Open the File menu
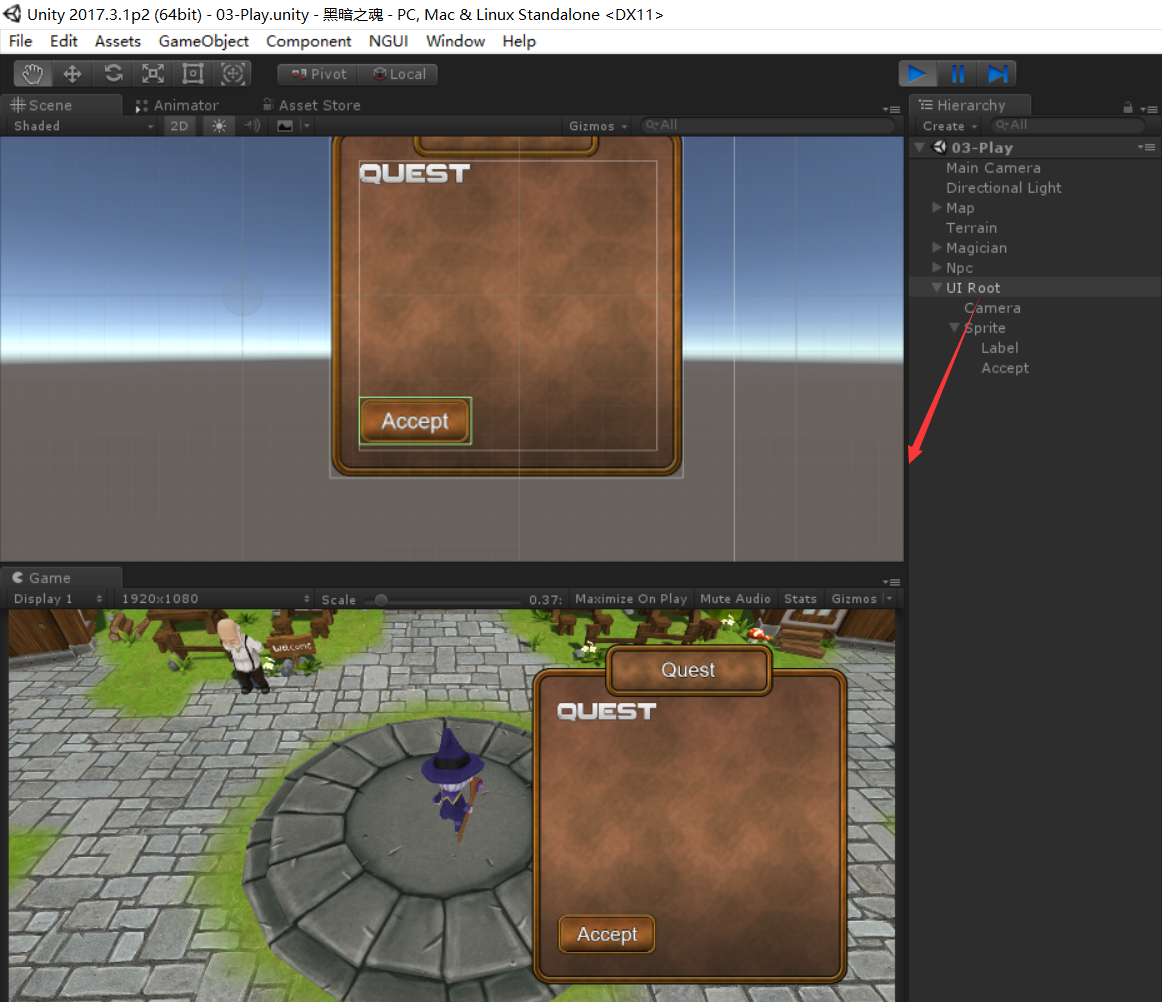The image size is (1162, 1002). pyautogui.click(x=21, y=42)
